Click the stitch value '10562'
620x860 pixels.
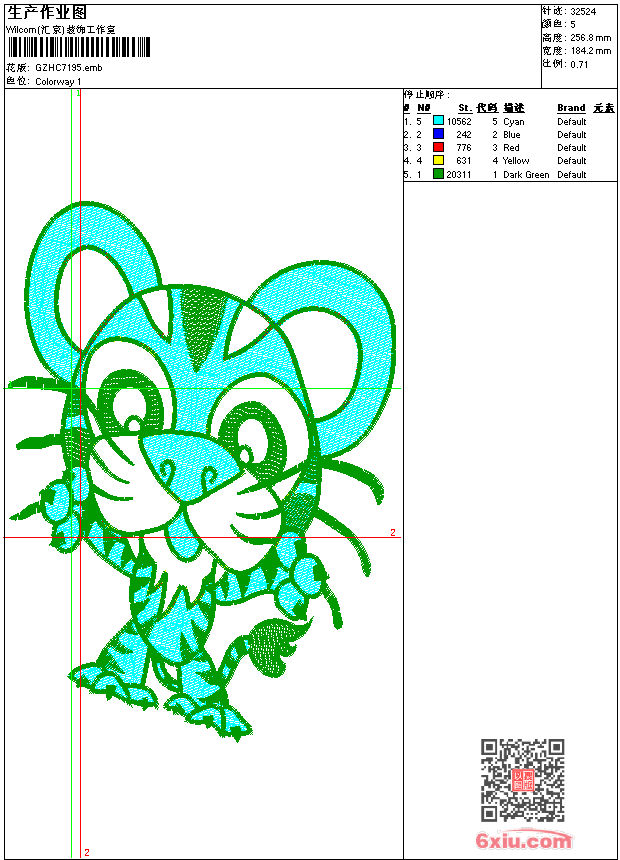(x=459, y=122)
